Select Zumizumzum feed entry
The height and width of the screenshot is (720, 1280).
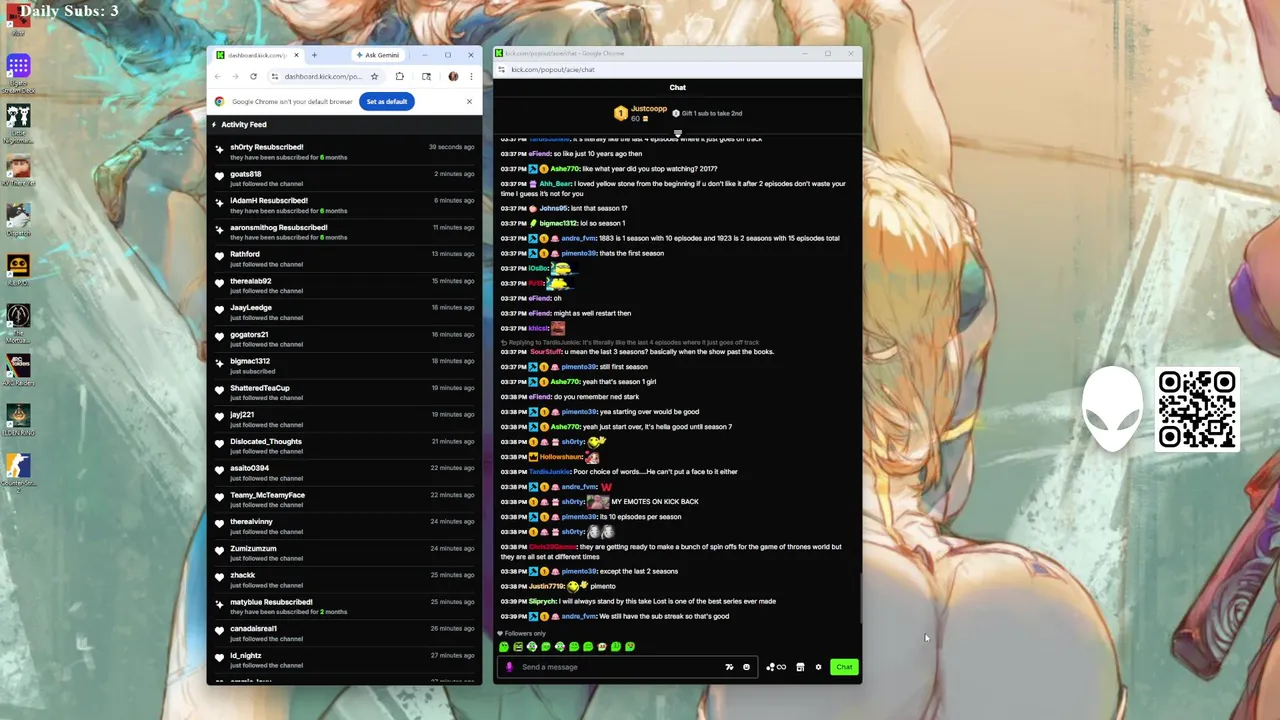pos(345,553)
